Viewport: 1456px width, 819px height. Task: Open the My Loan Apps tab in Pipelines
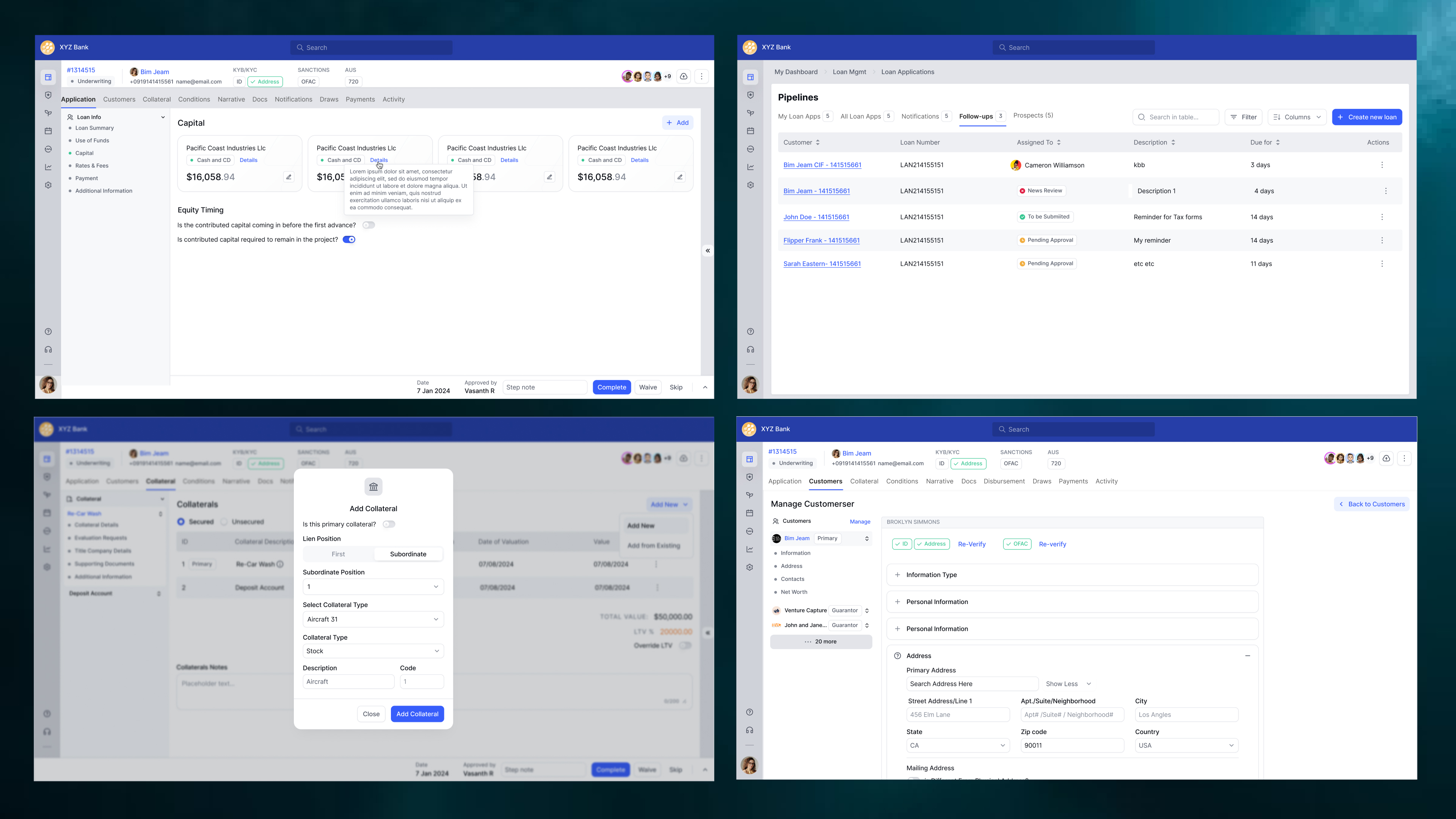[x=805, y=116]
